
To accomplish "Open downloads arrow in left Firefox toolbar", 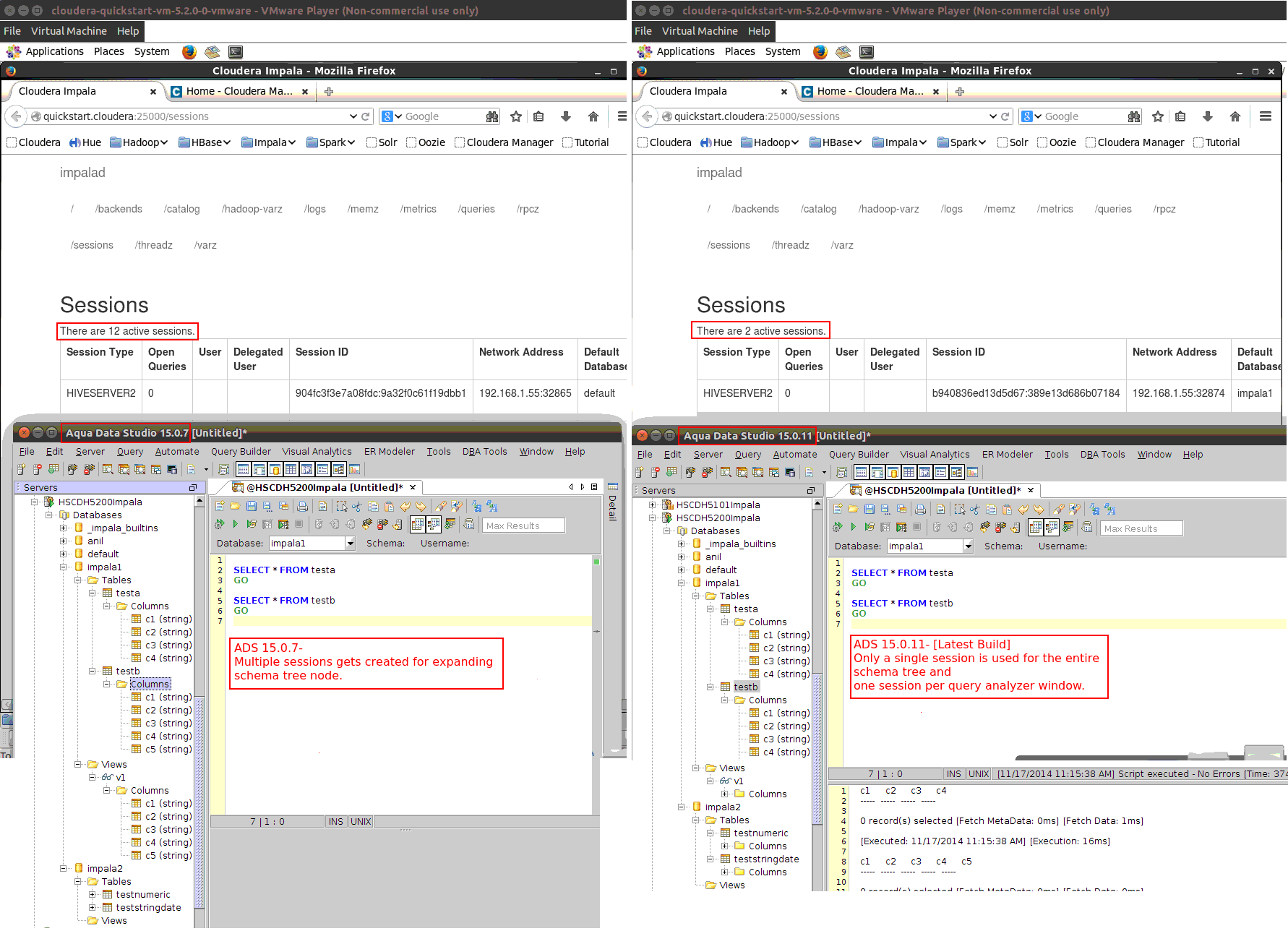I will [566, 116].
